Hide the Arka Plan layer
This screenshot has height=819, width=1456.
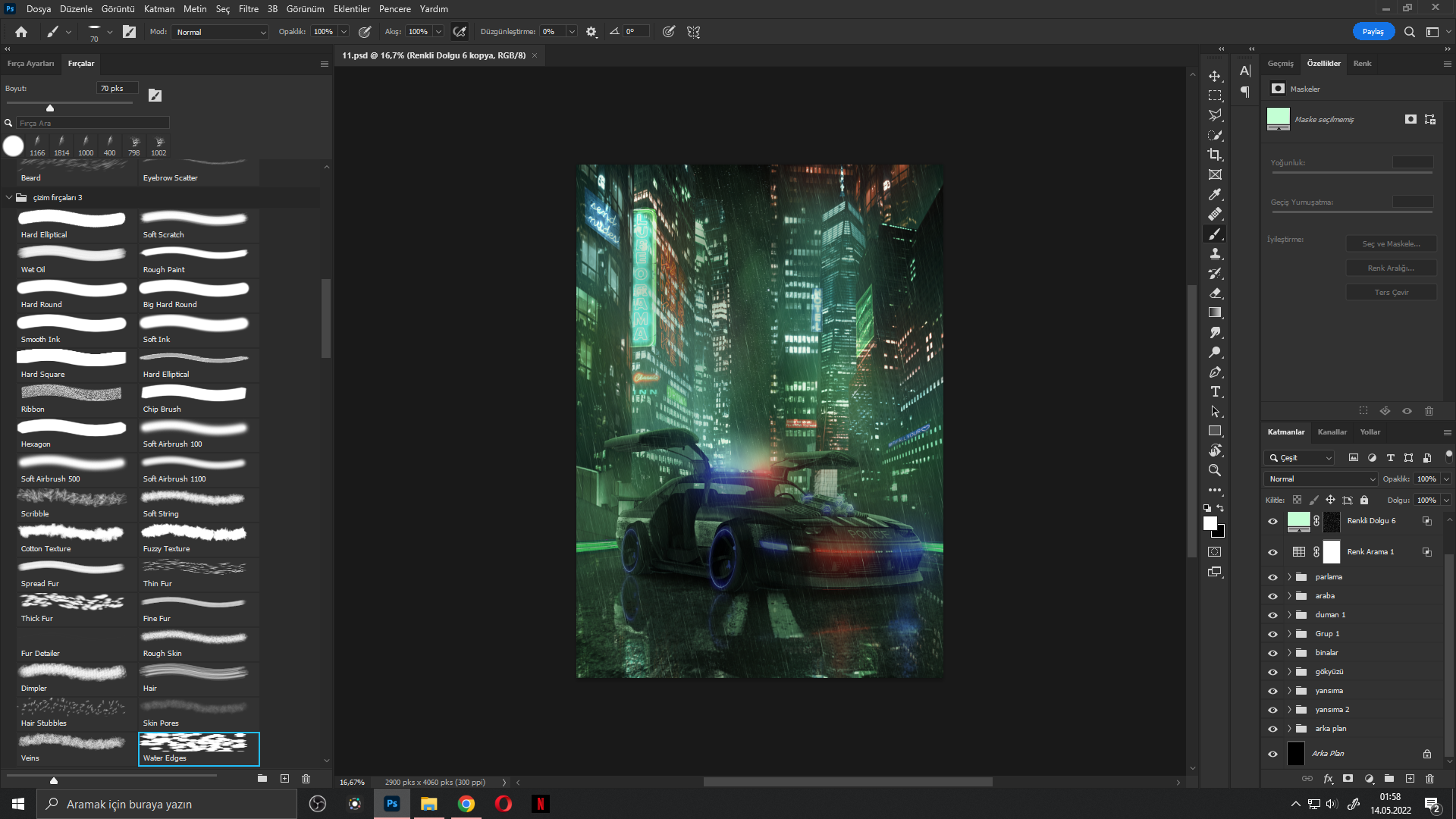[1272, 754]
